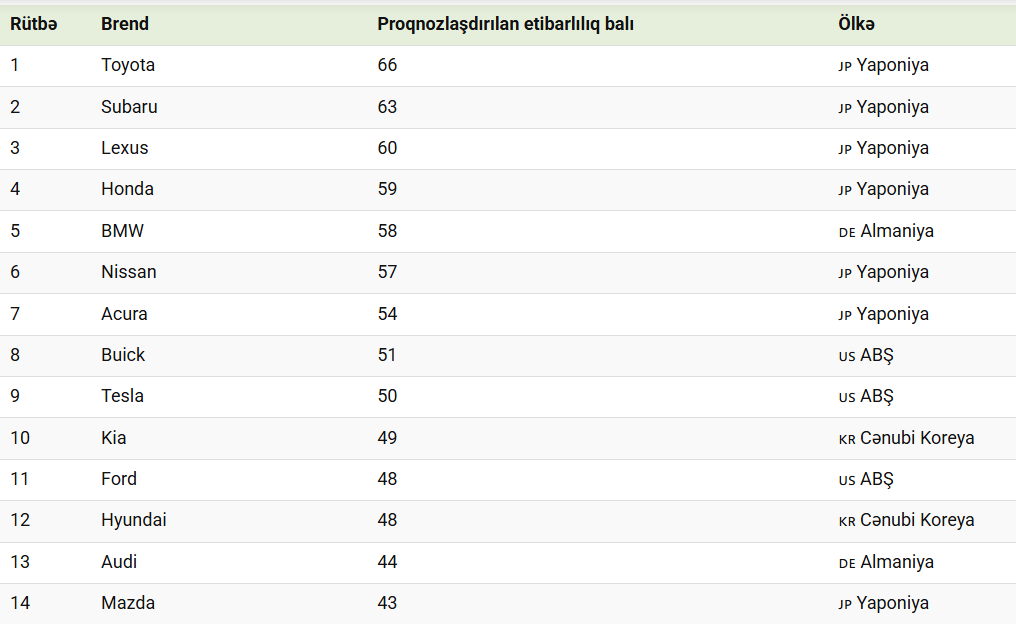Click Acura's reliability score 54
This screenshot has width=1016, height=636.
click(x=387, y=313)
